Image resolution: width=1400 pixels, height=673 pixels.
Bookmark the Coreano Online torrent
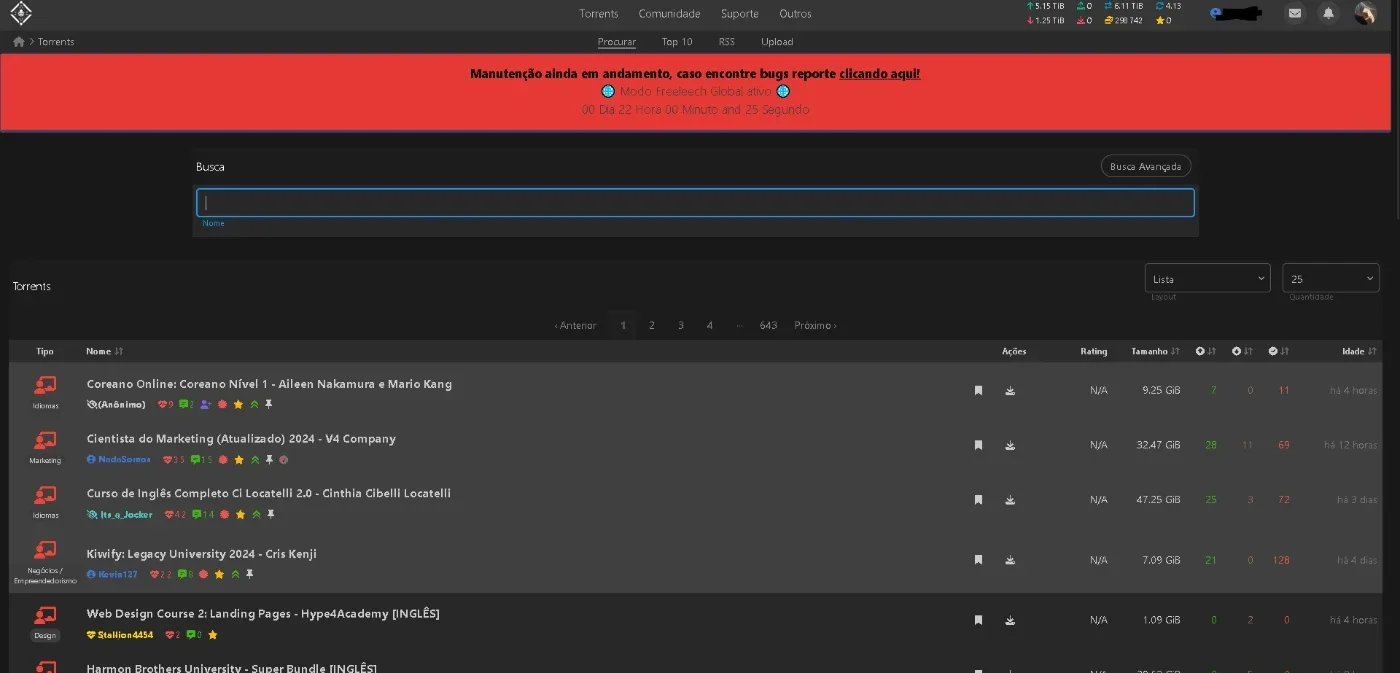point(978,391)
